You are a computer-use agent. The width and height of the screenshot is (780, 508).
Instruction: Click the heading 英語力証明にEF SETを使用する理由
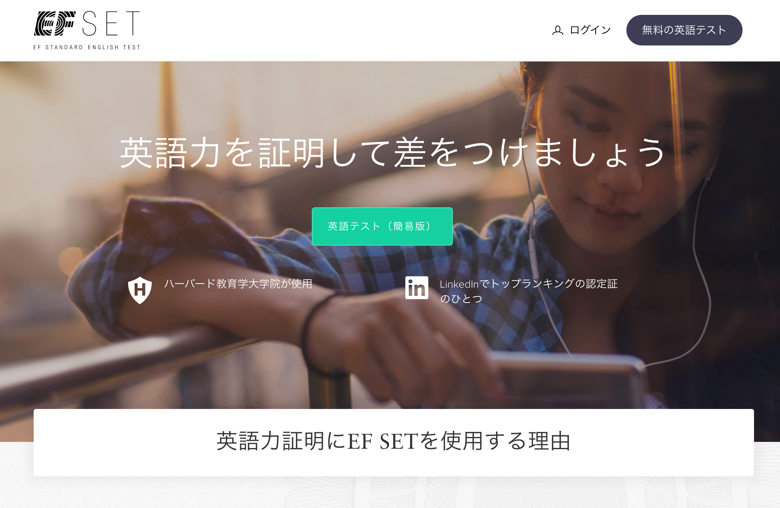click(393, 441)
